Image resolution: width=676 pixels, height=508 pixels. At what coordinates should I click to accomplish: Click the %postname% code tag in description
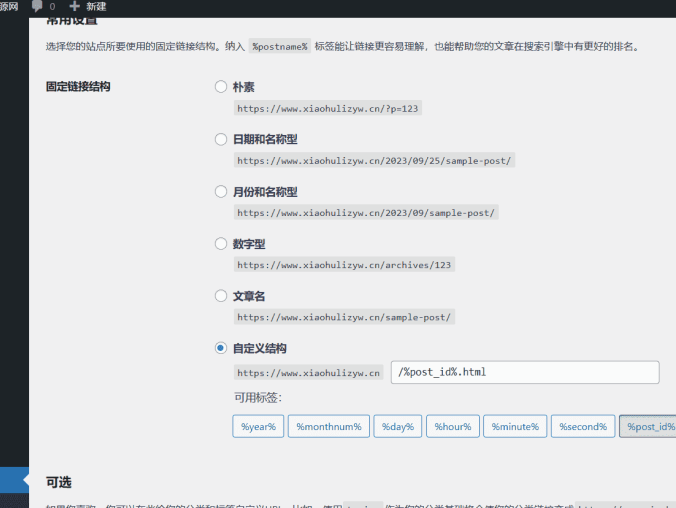(x=280, y=46)
